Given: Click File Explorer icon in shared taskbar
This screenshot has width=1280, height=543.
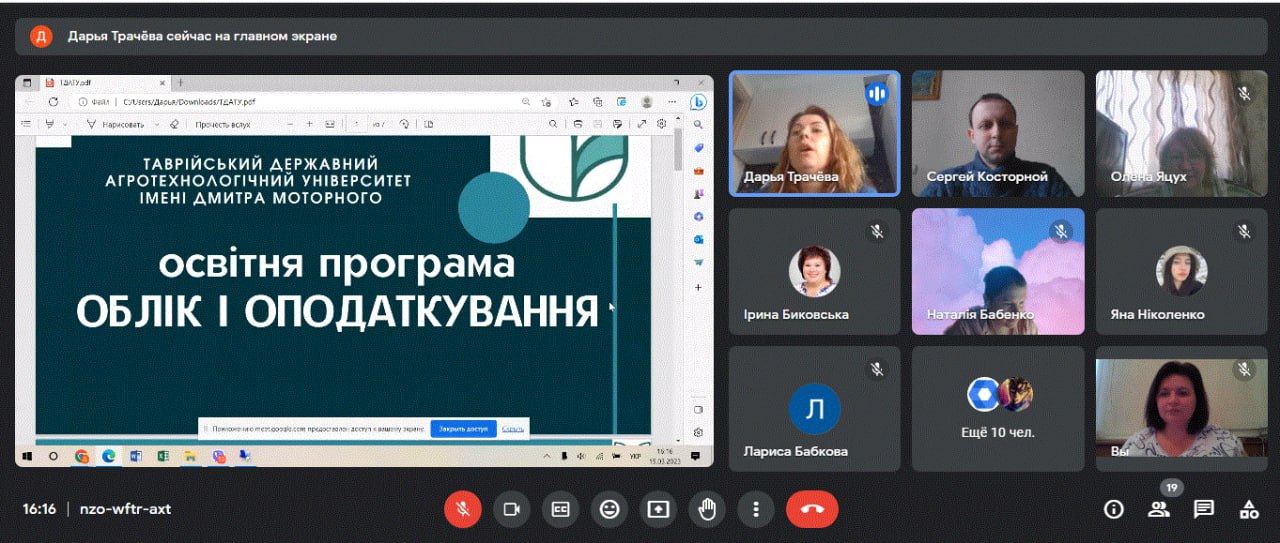Looking at the screenshot, I should pyautogui.click(x=189, y=457).
